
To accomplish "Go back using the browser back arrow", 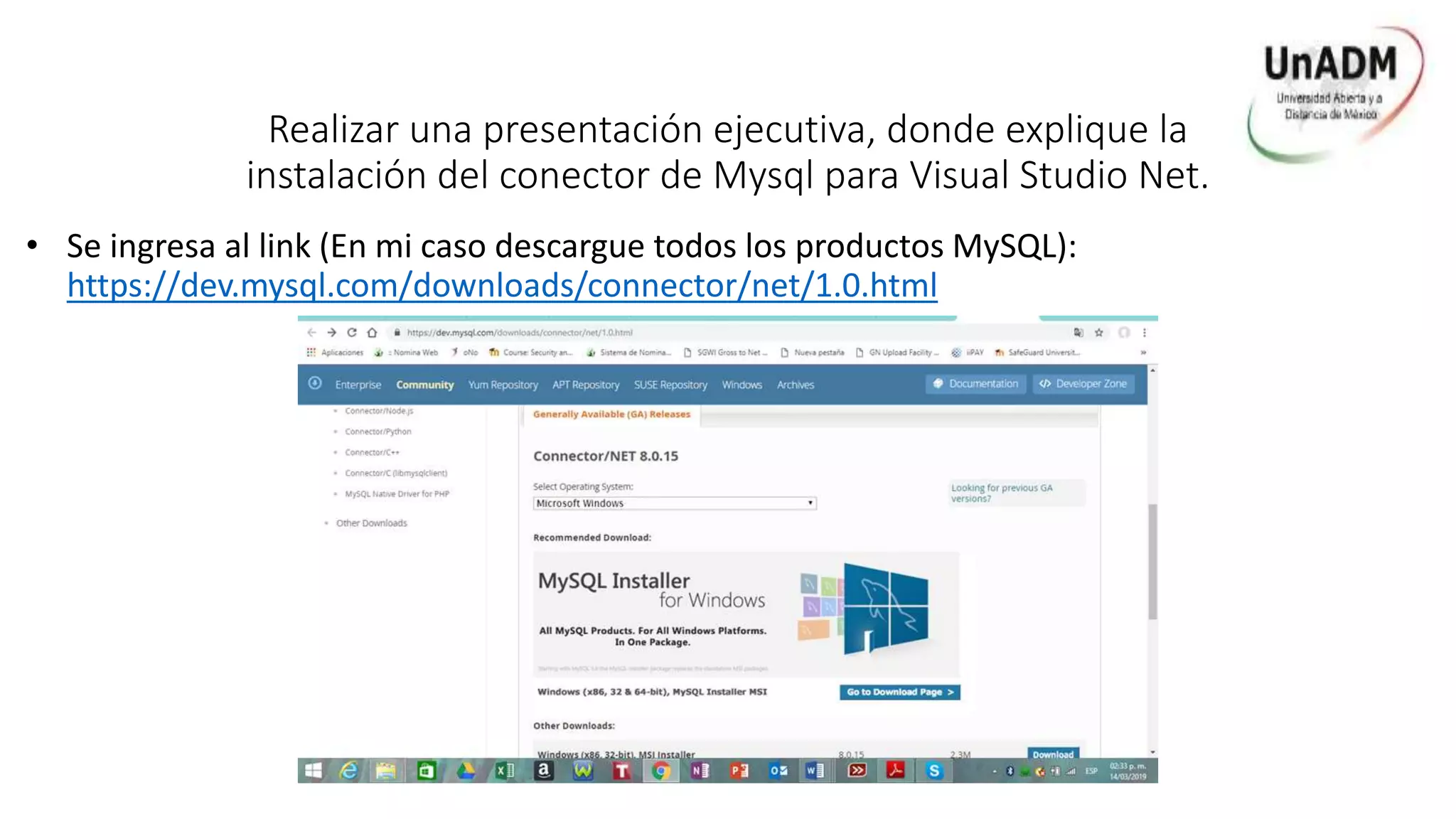I will tap(311, 332).
